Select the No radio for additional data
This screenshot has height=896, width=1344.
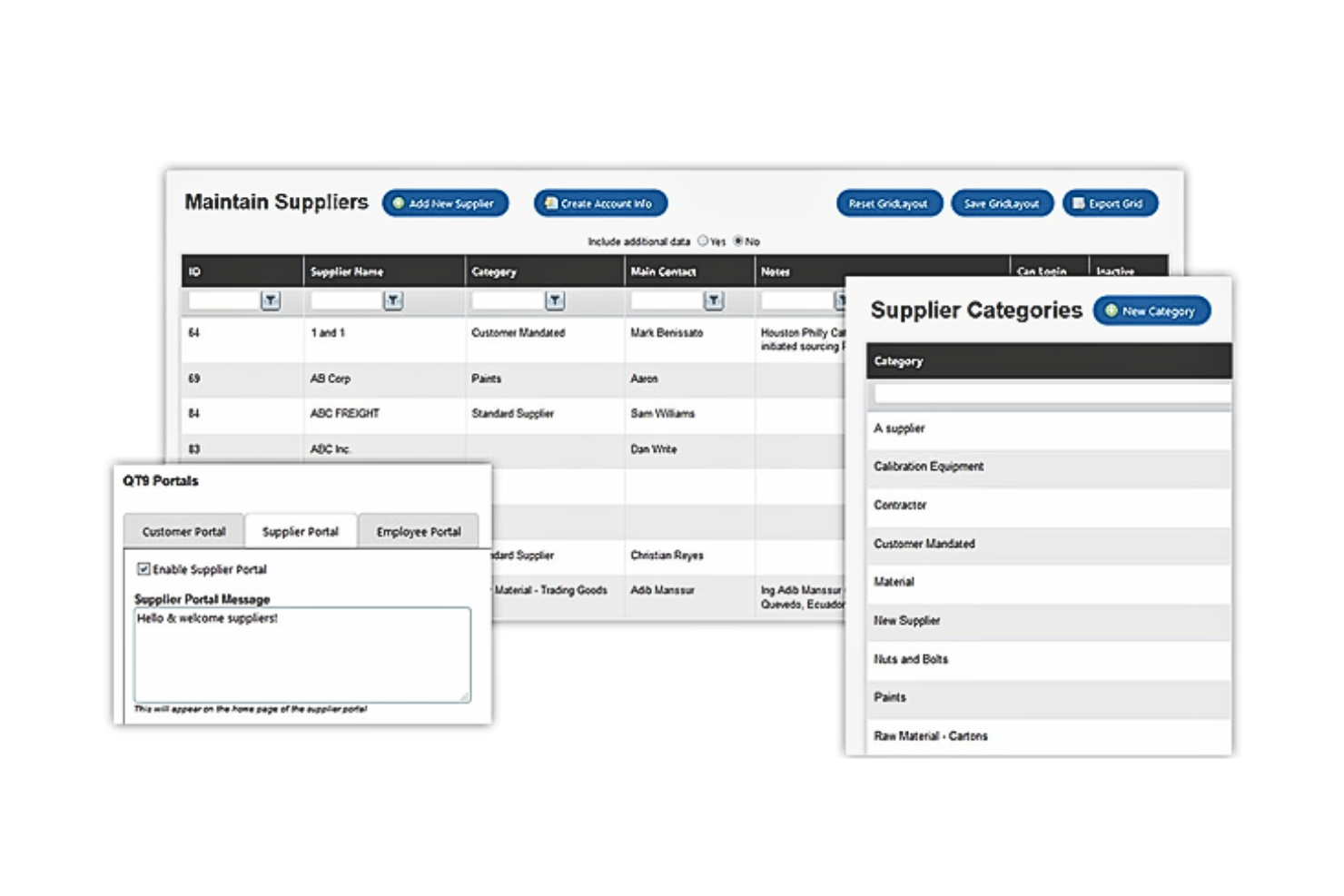(740, 241)
